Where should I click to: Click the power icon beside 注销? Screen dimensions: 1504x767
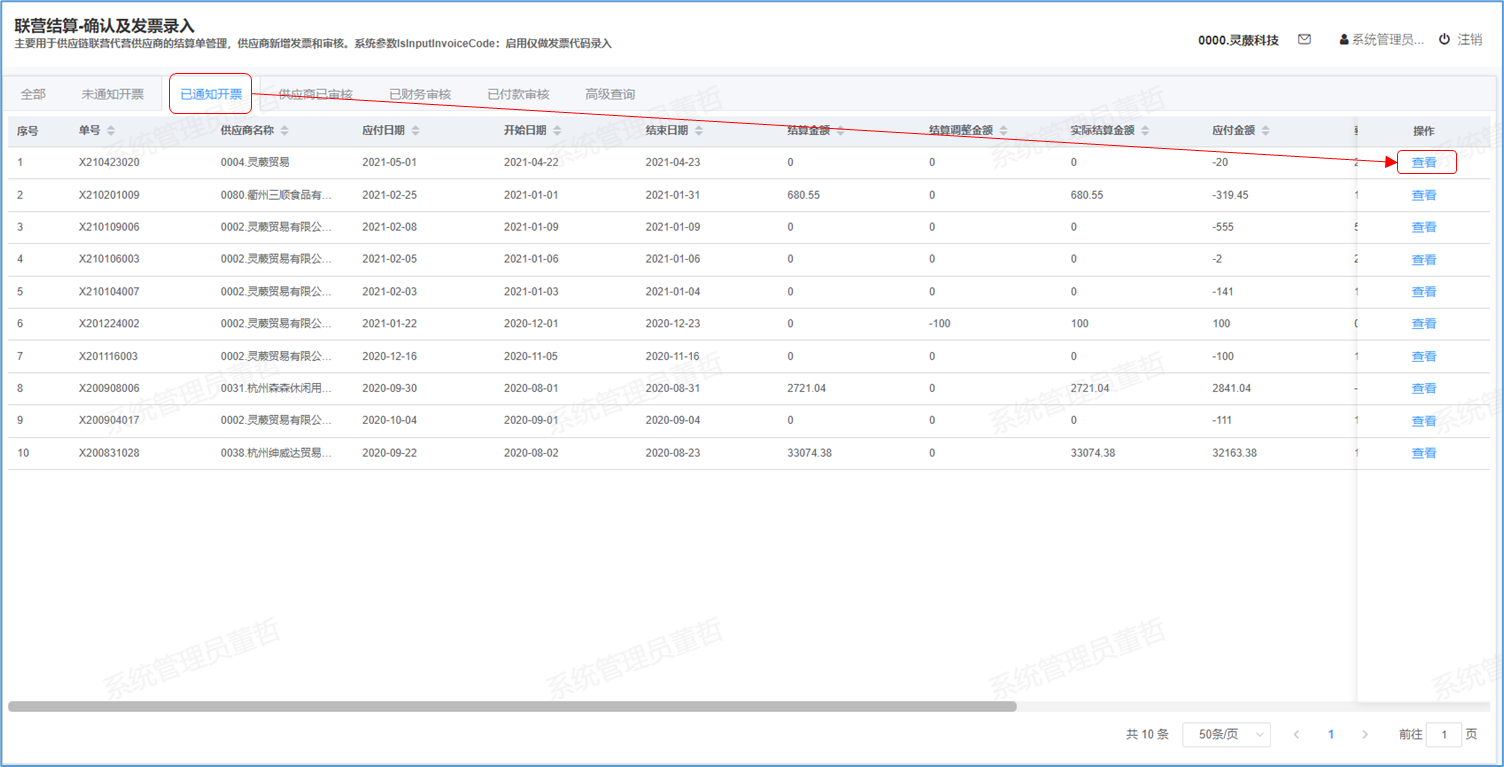[x=1444, y=40]
